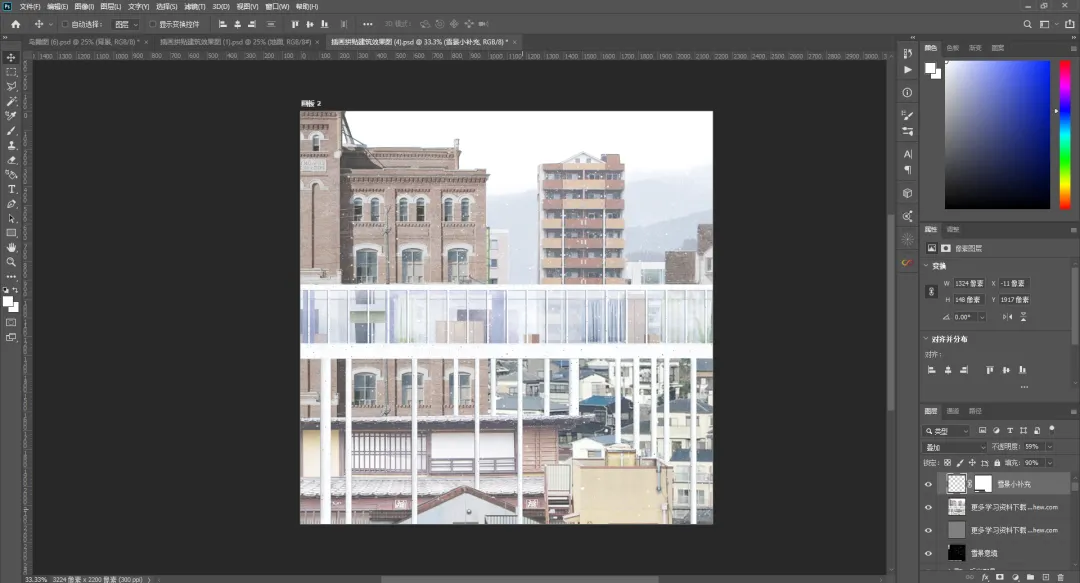Select the Horizontal Type tool
The height and width of the screenshot is (583, 1080).
click(x=12, y=189)
